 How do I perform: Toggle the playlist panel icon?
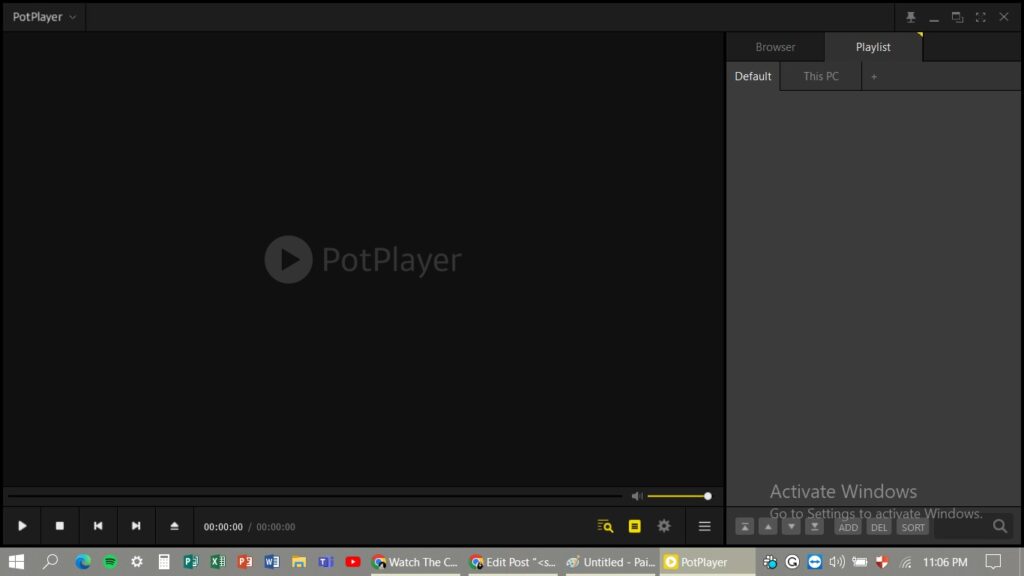click(634, 526)
